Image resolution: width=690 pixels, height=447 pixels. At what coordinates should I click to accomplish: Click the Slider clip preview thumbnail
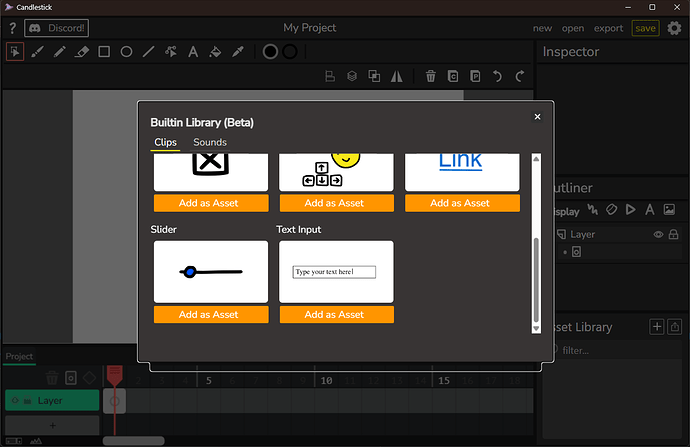[210, 271]
